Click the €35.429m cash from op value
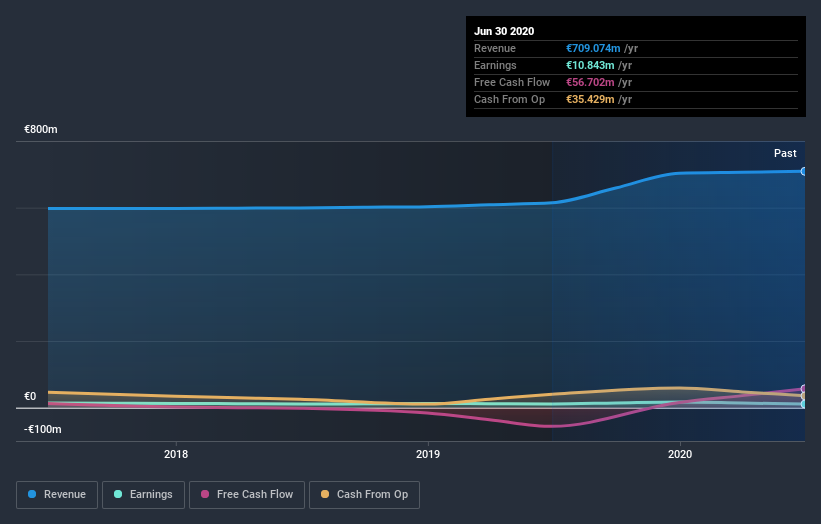This screenshot has height=524, width=821. click(590, 99)
